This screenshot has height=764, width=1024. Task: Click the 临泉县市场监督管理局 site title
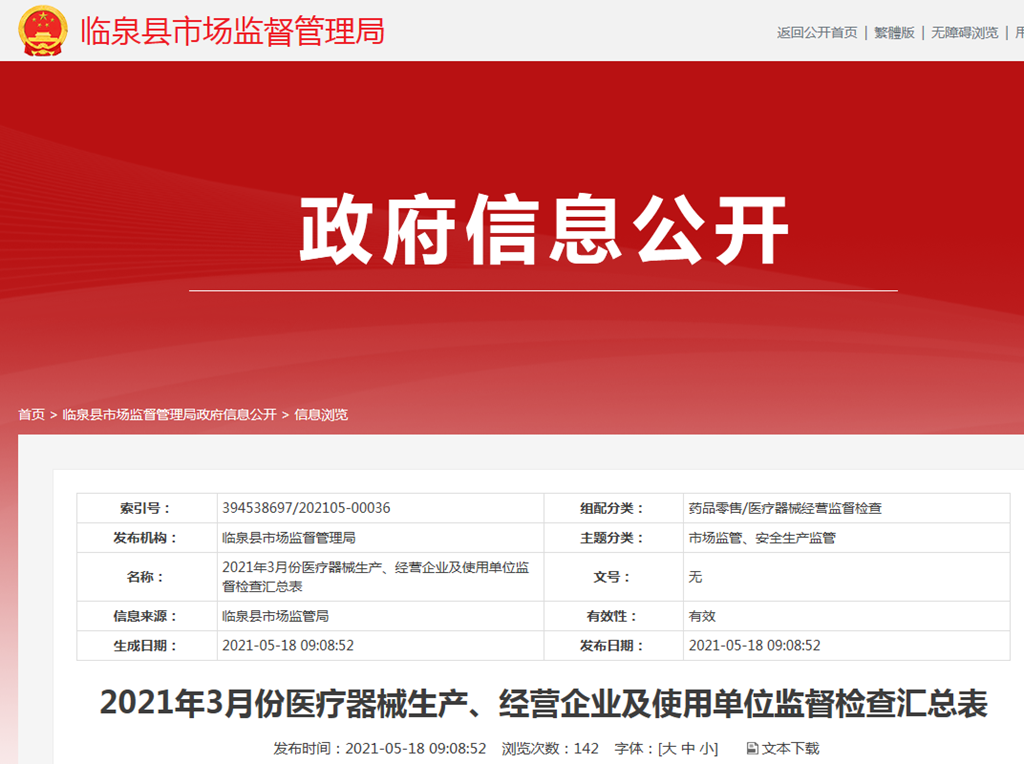coord(232,31)
